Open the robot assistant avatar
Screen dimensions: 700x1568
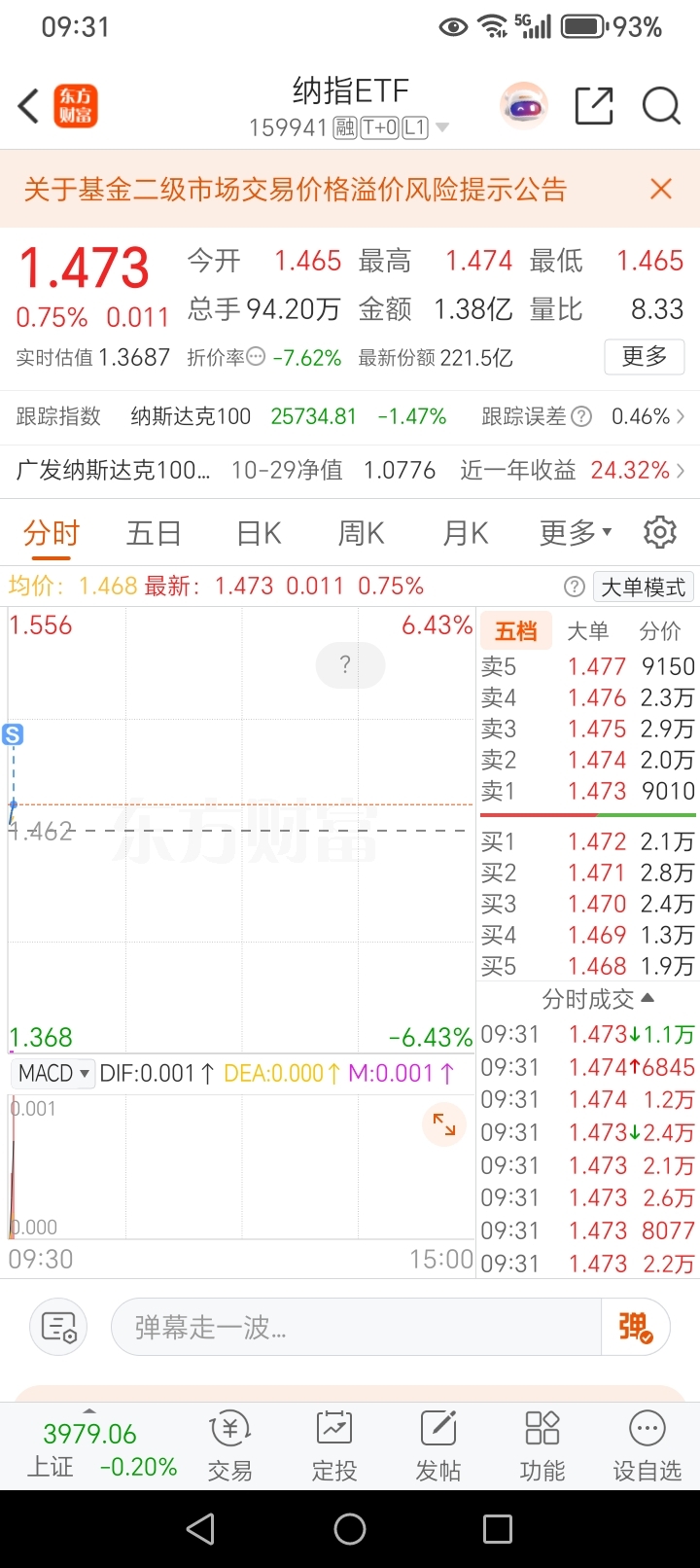pyautogui.click(x=524, y=106)
